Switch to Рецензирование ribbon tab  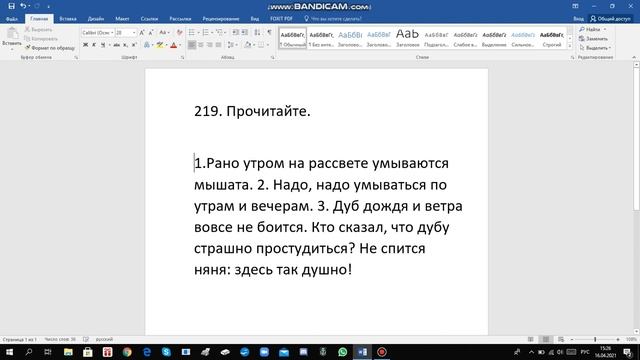[221, 19]
